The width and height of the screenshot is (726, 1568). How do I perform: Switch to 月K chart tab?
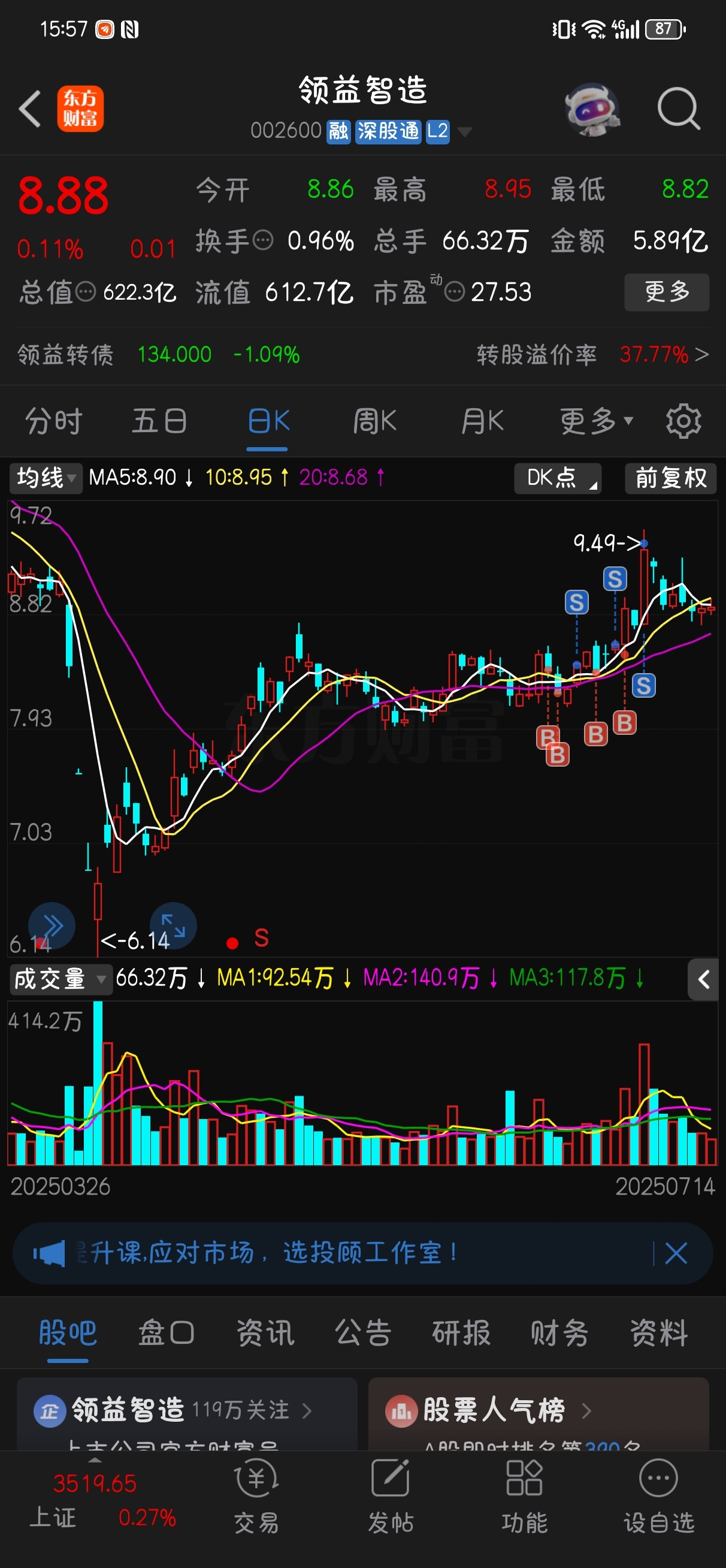coord(482,421)
